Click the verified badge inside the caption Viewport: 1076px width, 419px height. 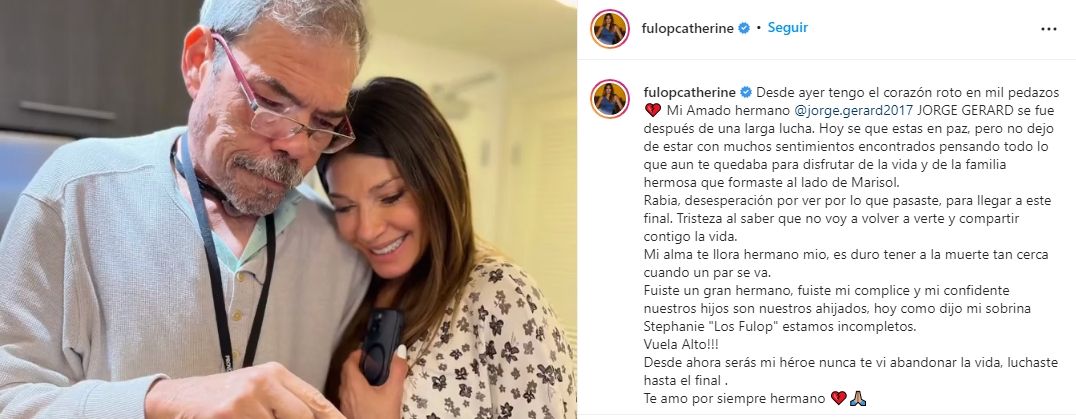coord(746,92)
